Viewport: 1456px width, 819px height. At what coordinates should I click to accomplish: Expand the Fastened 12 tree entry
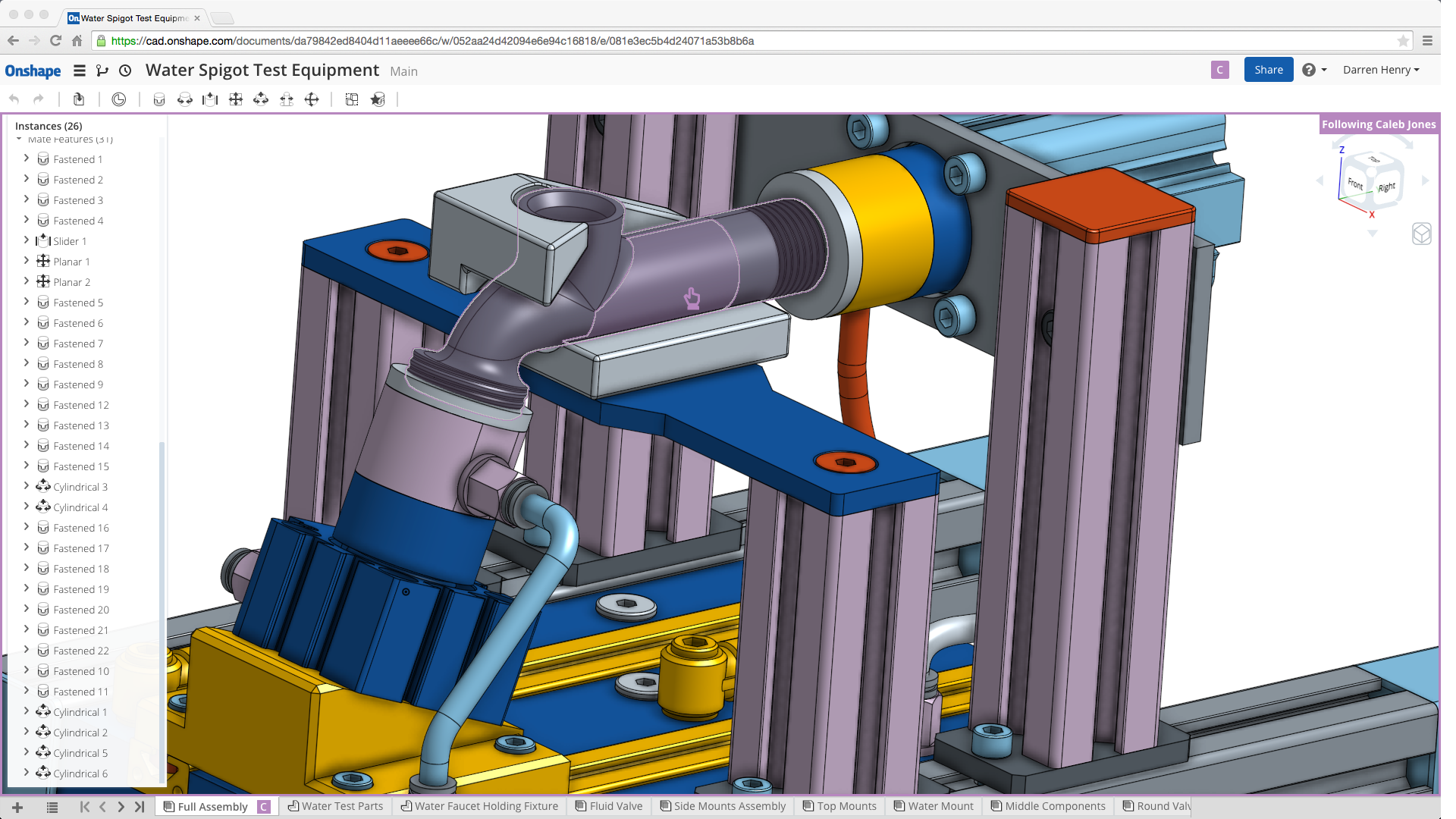tap(27, 404)
